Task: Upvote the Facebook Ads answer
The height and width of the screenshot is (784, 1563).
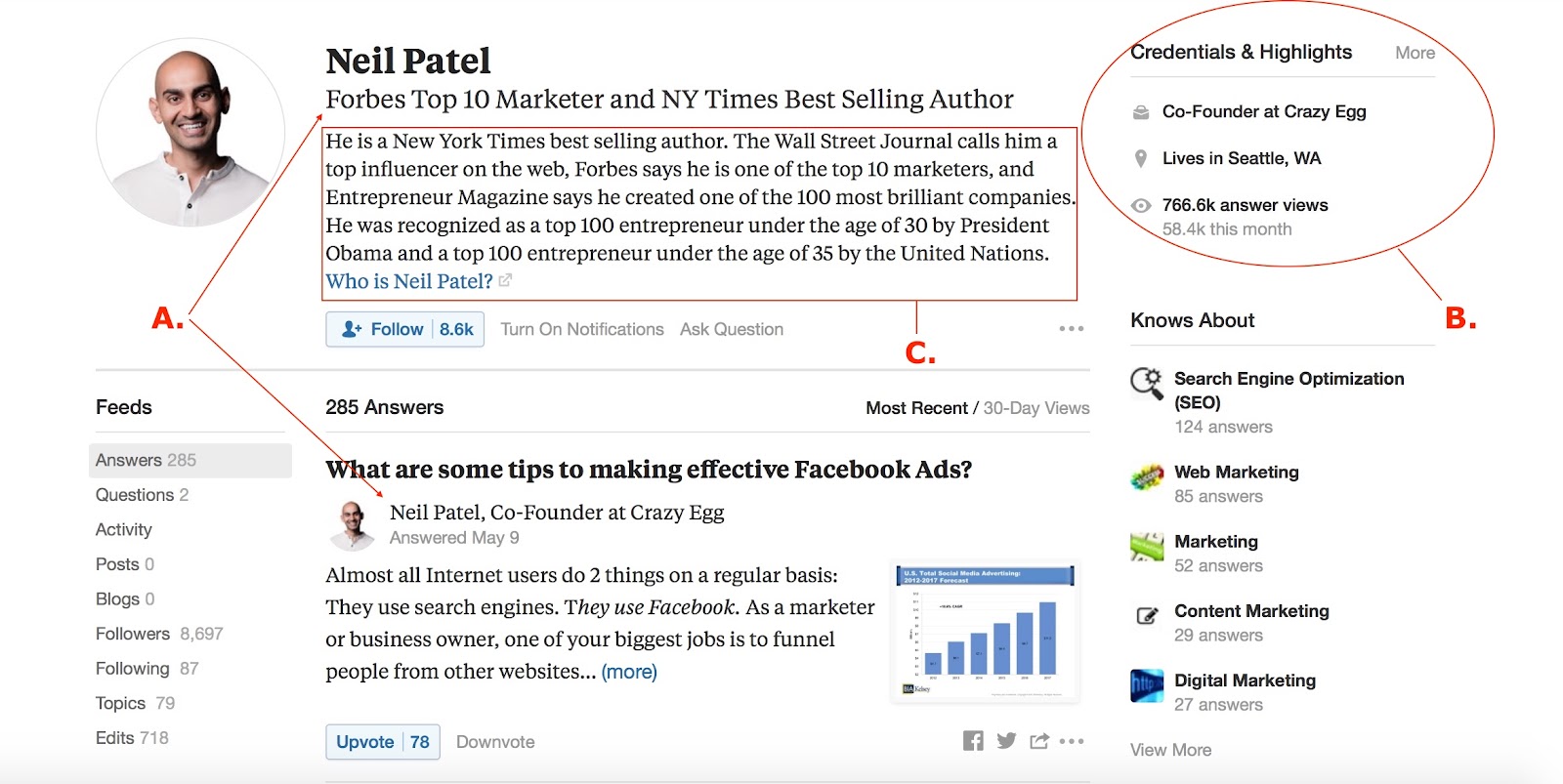Action: click(383, 742)
